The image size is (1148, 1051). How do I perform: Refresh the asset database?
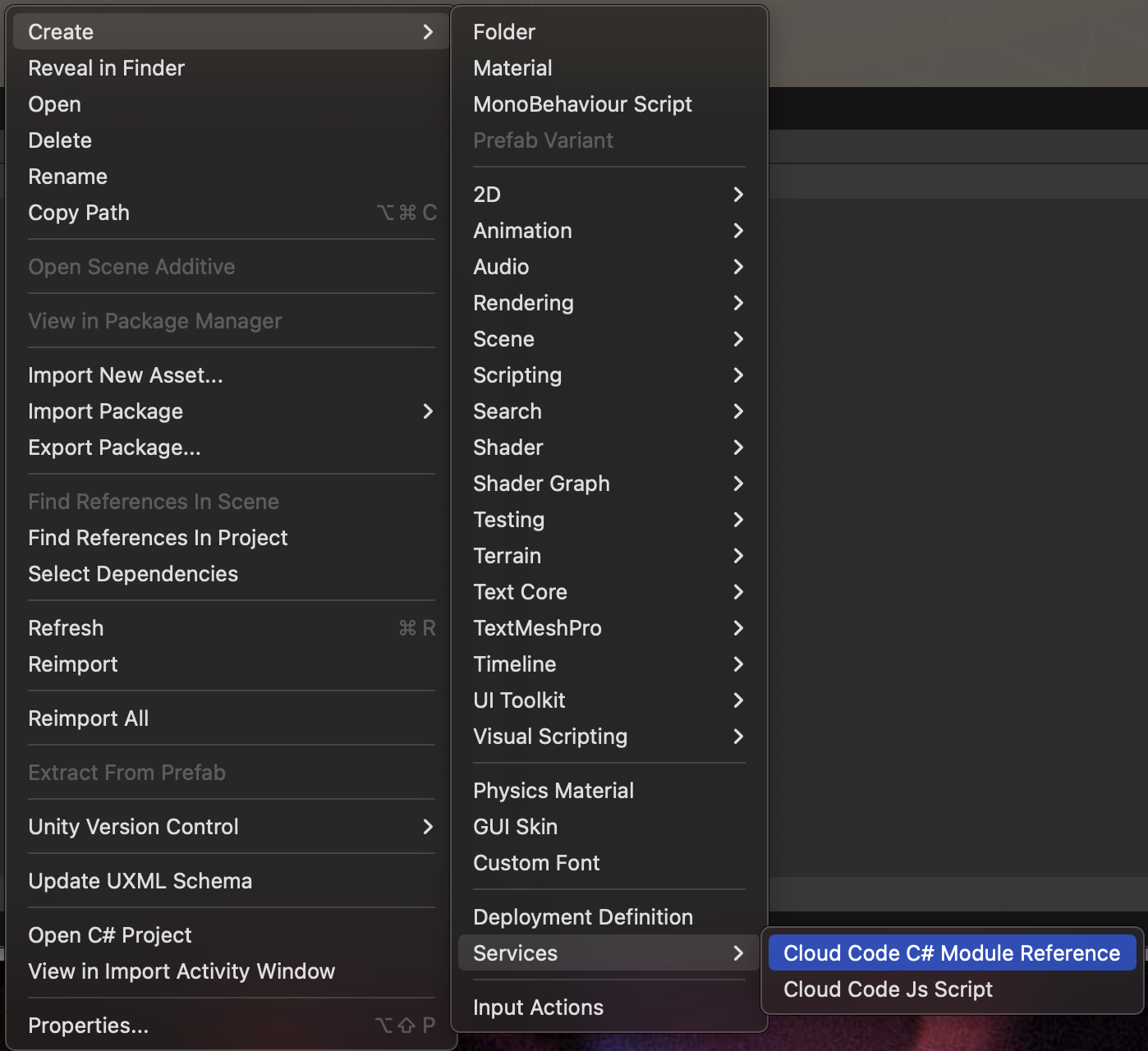[66, 628]
